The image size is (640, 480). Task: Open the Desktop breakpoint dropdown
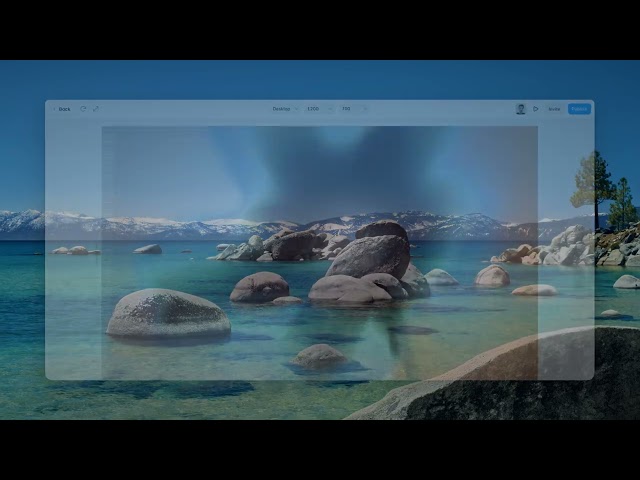click(285, 109)
